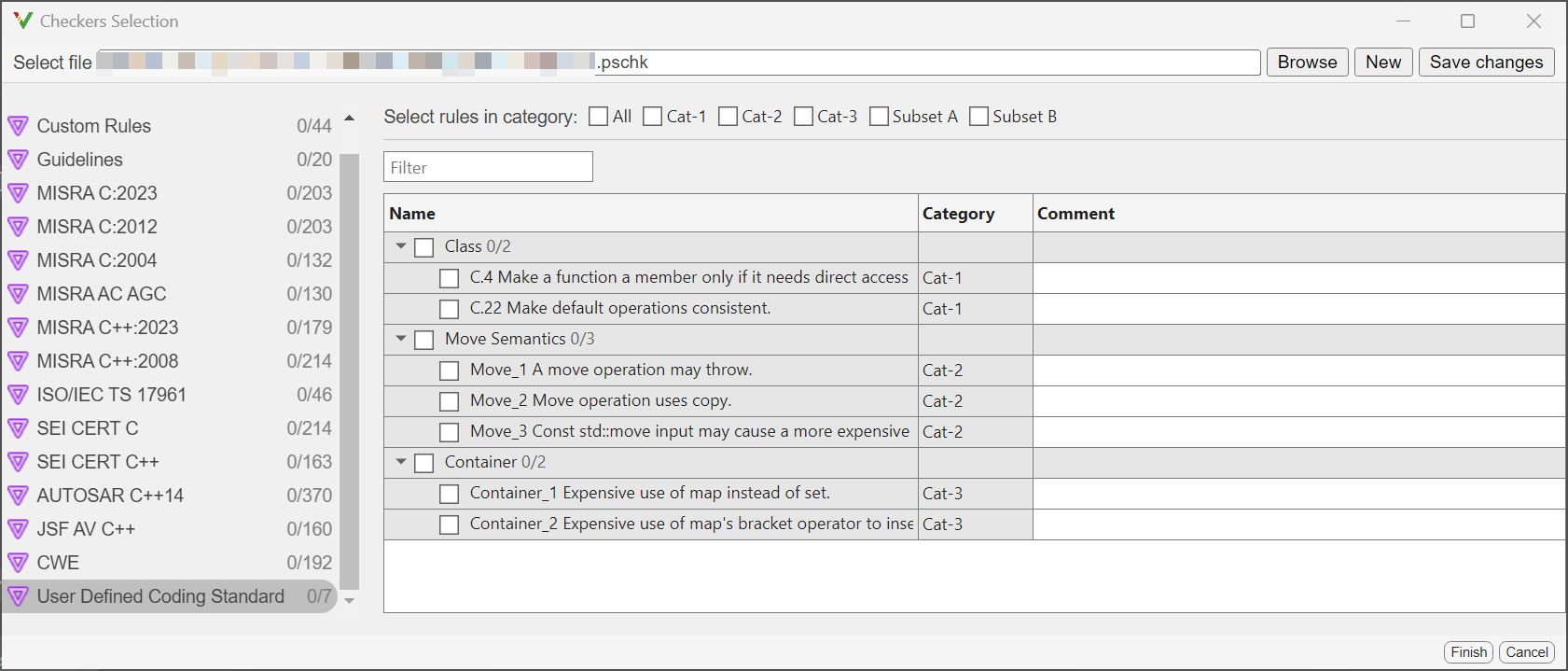This screenshot has width=1568, height=671.
Task: Click the Browse button
Action: 1307,63
